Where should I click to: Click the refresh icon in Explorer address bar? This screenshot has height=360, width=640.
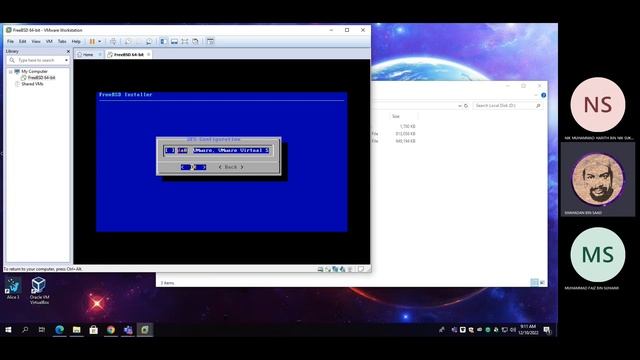466,106
